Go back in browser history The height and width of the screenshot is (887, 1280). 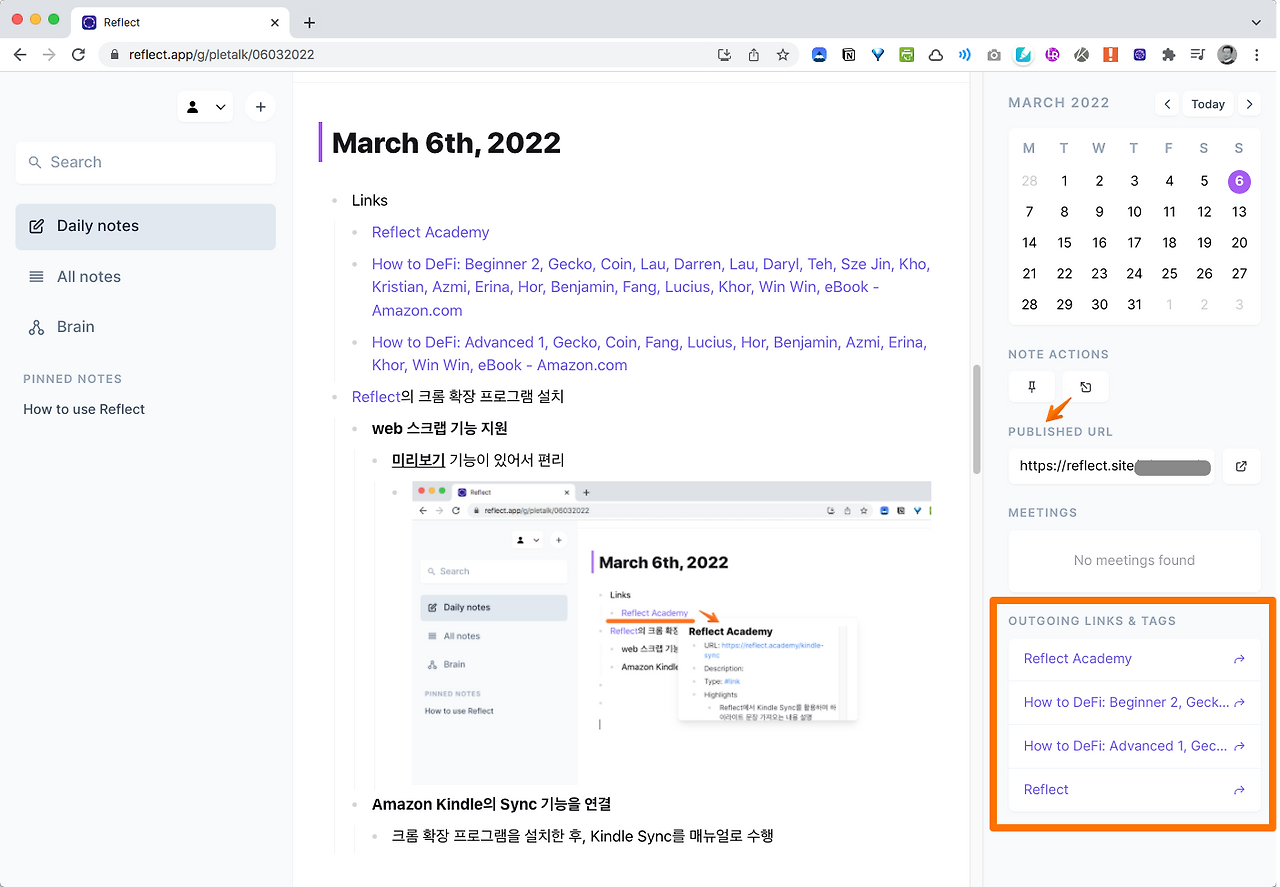coord(20,55)
